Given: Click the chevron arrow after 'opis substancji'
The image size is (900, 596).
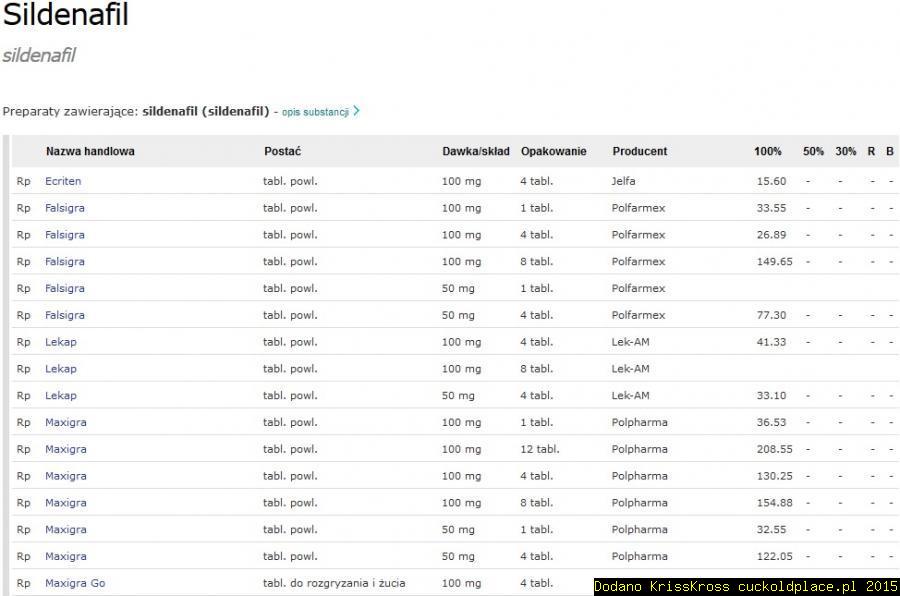Looking at the screenshot, I should [356, 111].
